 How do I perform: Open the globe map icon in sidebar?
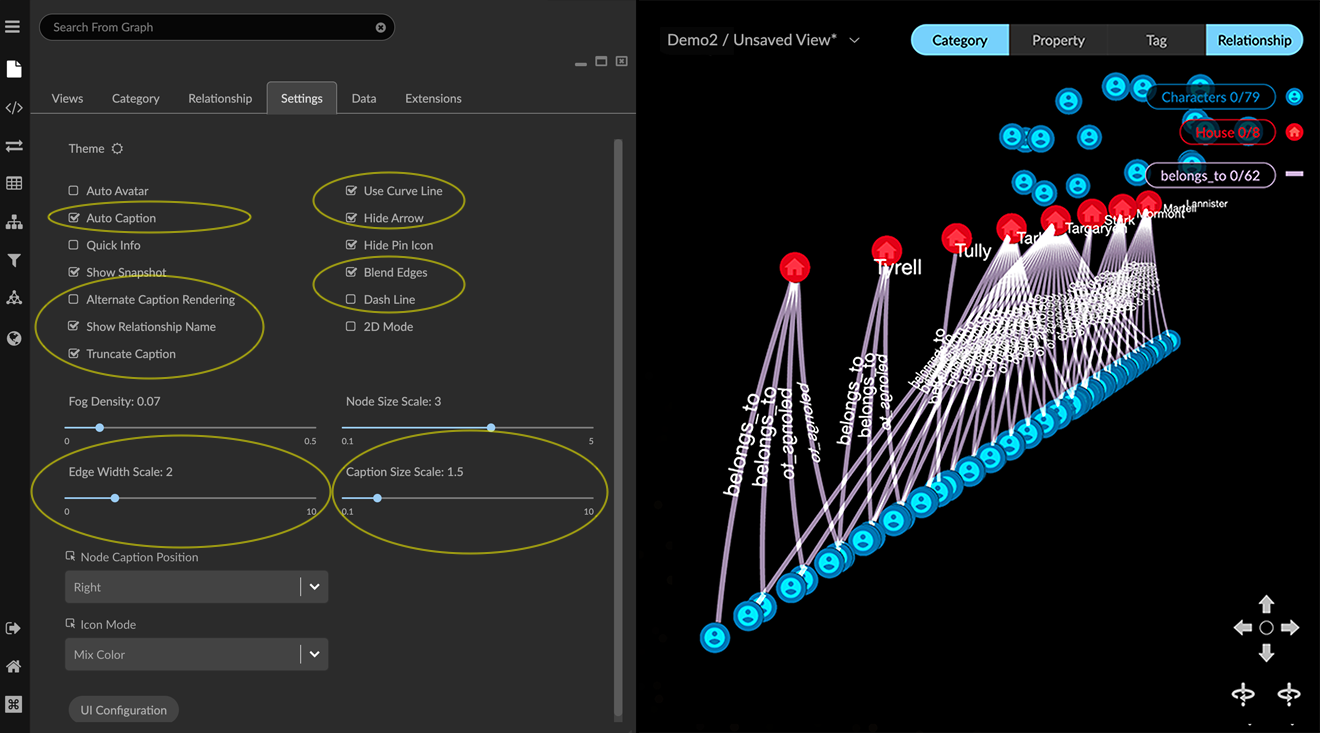click(14, 339)
